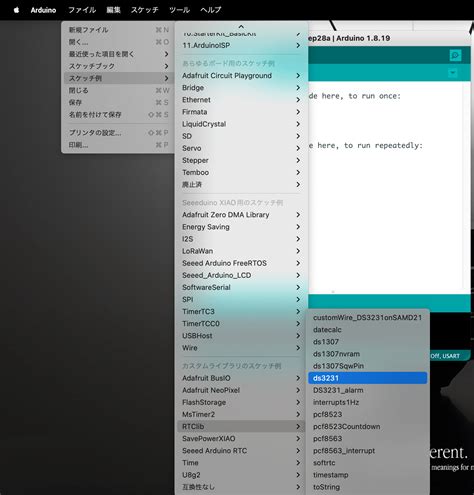The height and width of the screenshot is (495, 474).
Task: Expand Bridge examples submenu
Action: (x=241, y=88)
